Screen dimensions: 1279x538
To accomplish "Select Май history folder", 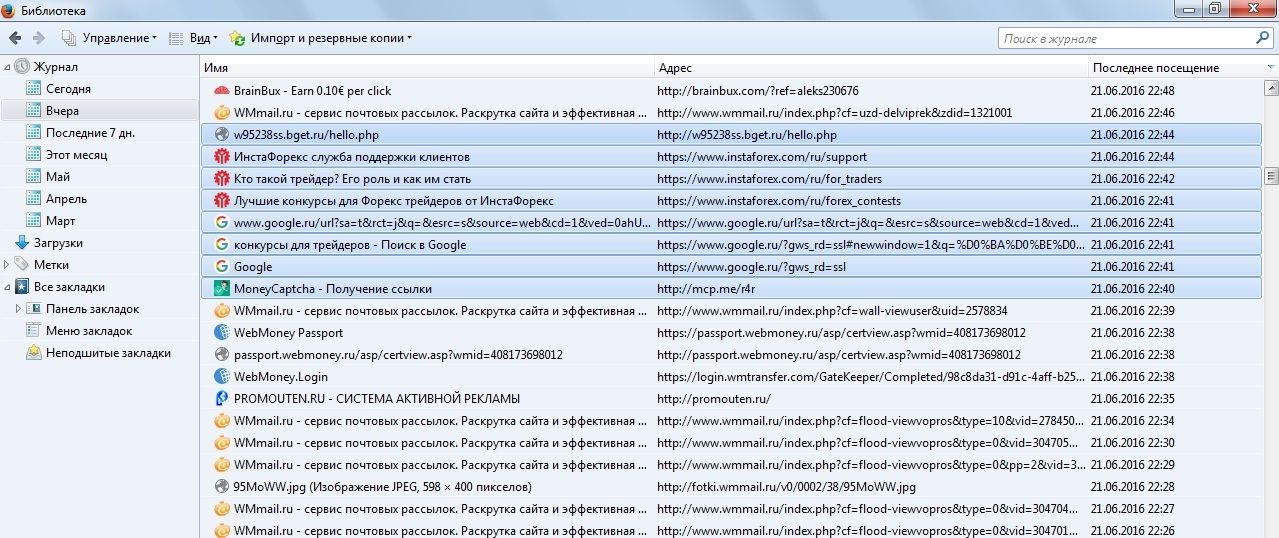I will [x=58, y=177].
